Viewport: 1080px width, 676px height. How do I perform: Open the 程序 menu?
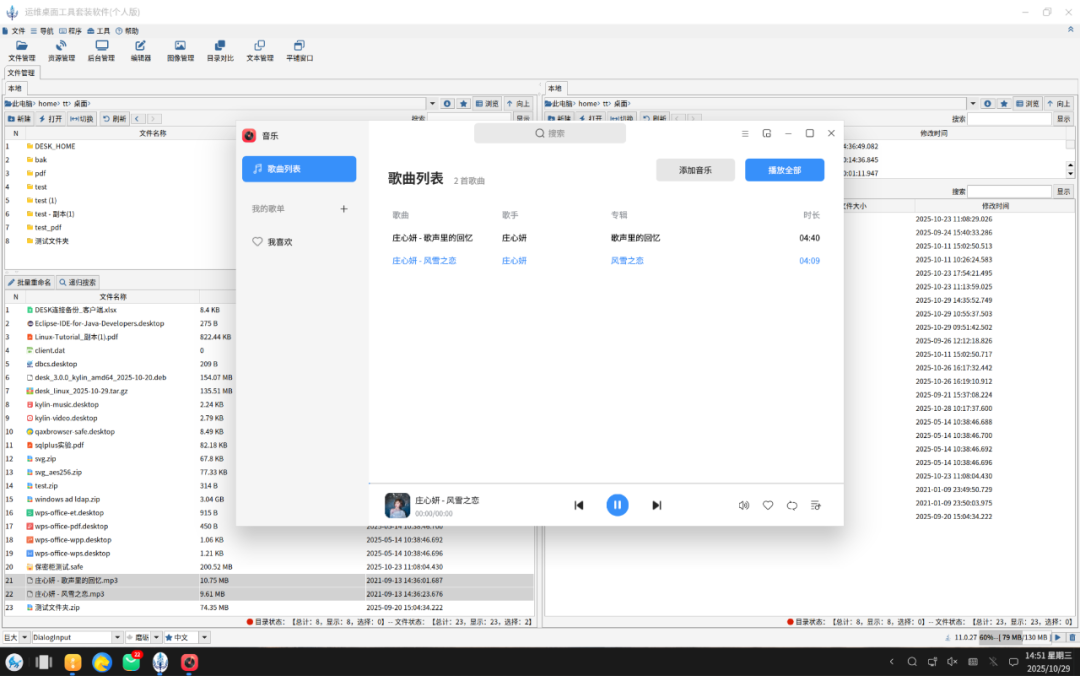point(70,31)
